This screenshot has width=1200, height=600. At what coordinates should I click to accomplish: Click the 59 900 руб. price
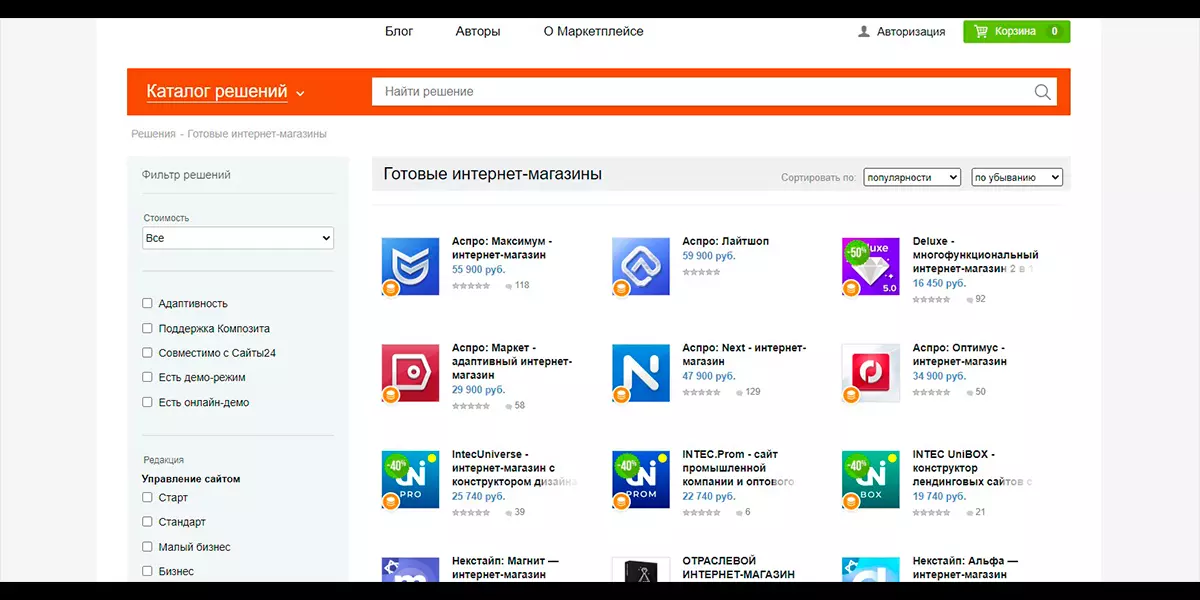click(709, 256)
